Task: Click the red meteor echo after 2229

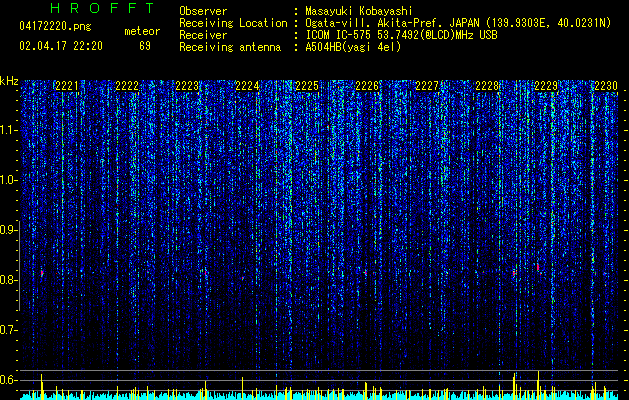Action: point(538,267)
